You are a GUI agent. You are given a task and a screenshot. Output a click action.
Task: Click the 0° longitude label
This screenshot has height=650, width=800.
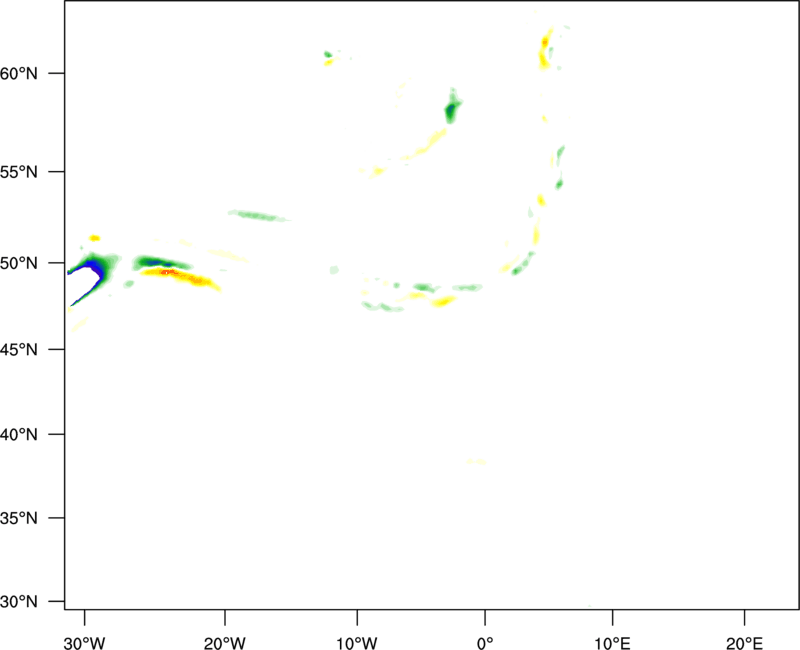485,643
